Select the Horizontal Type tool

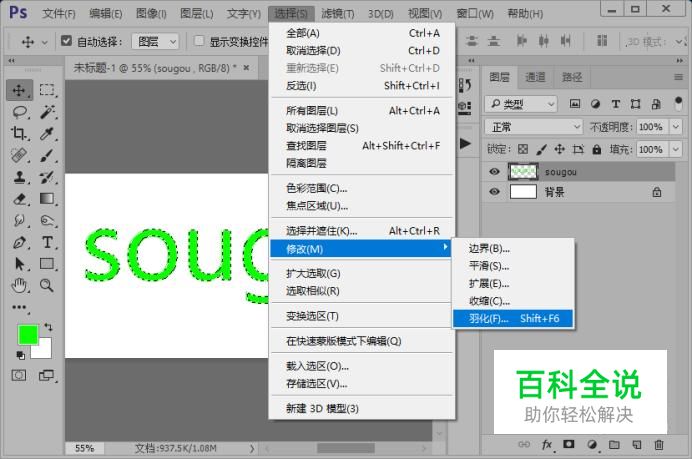[47, 242]
